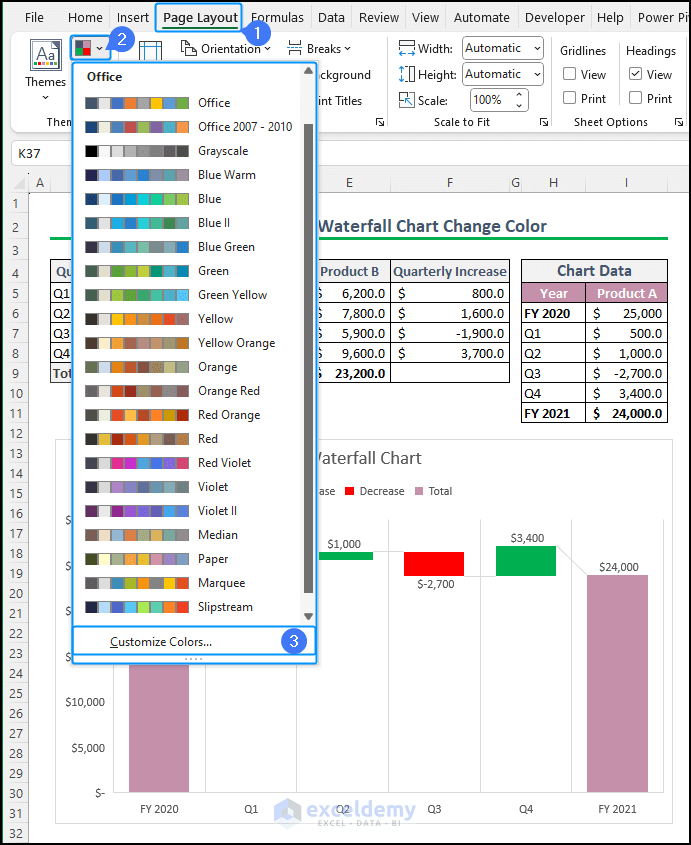Select the Office 2007 - 2010 palette
691x845 pixels.
click(189, 127)
